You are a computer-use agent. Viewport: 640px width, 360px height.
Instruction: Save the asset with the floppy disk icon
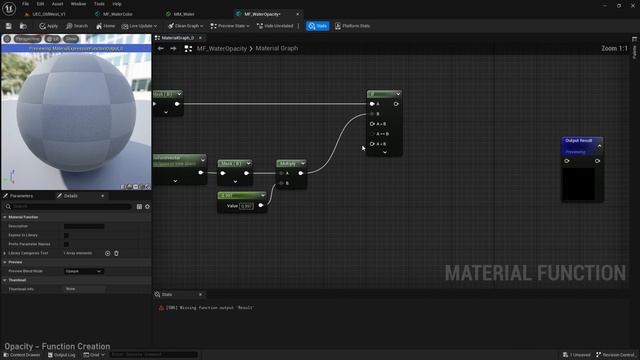pyautogui.click(x=9, y=26)
